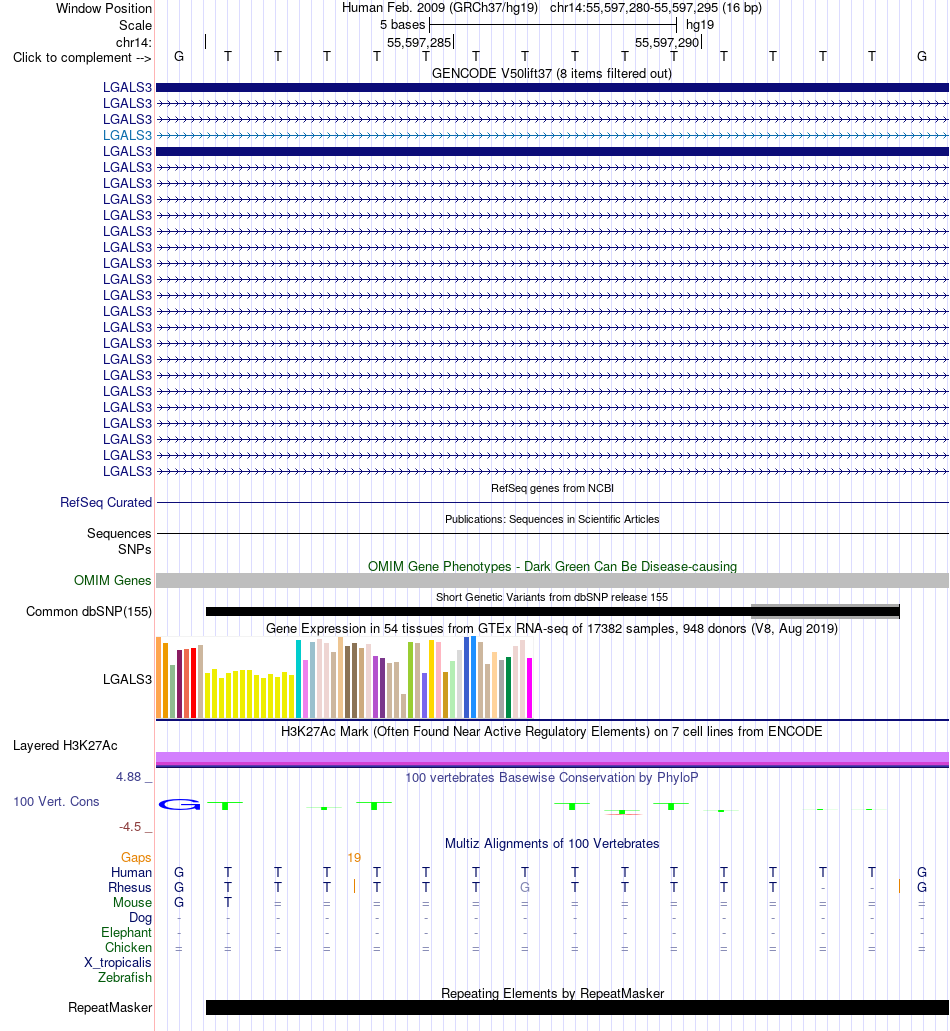
Task: Open 'Publications: Sequences in Scientific Articles' title
Action: 552,519
